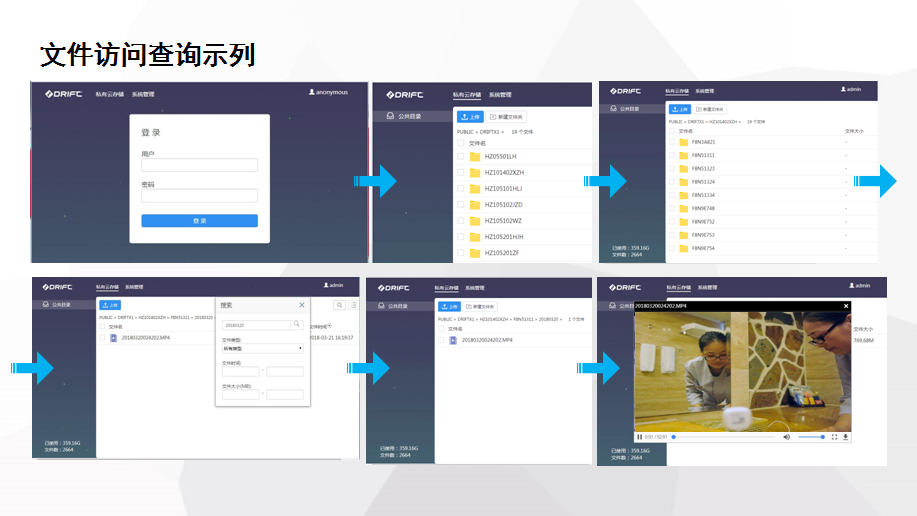Open HZ05501LH folder icon

coord(475,157)
